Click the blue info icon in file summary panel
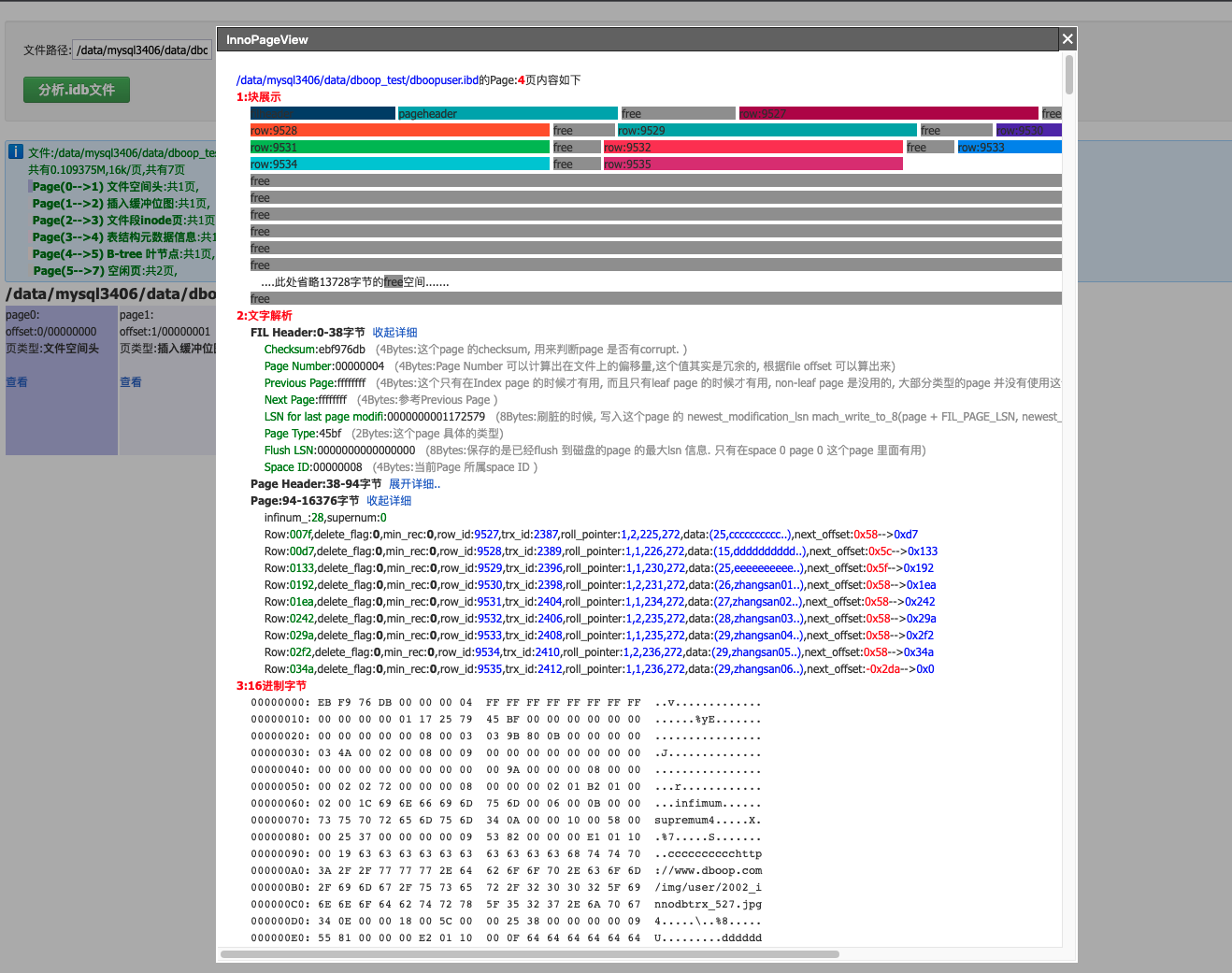 tap(15, 151)
